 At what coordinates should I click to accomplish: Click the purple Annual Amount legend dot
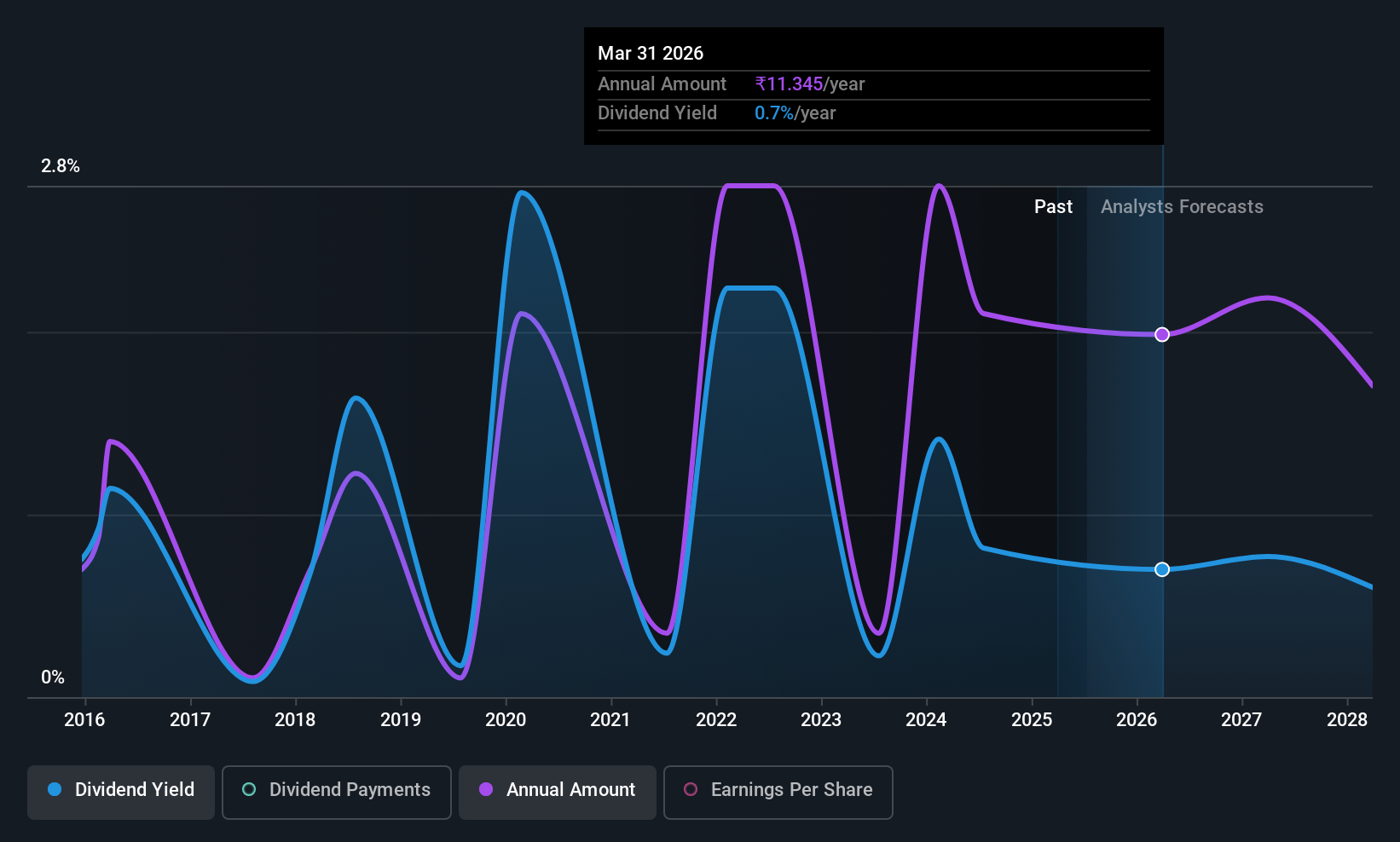pos(486,789)
